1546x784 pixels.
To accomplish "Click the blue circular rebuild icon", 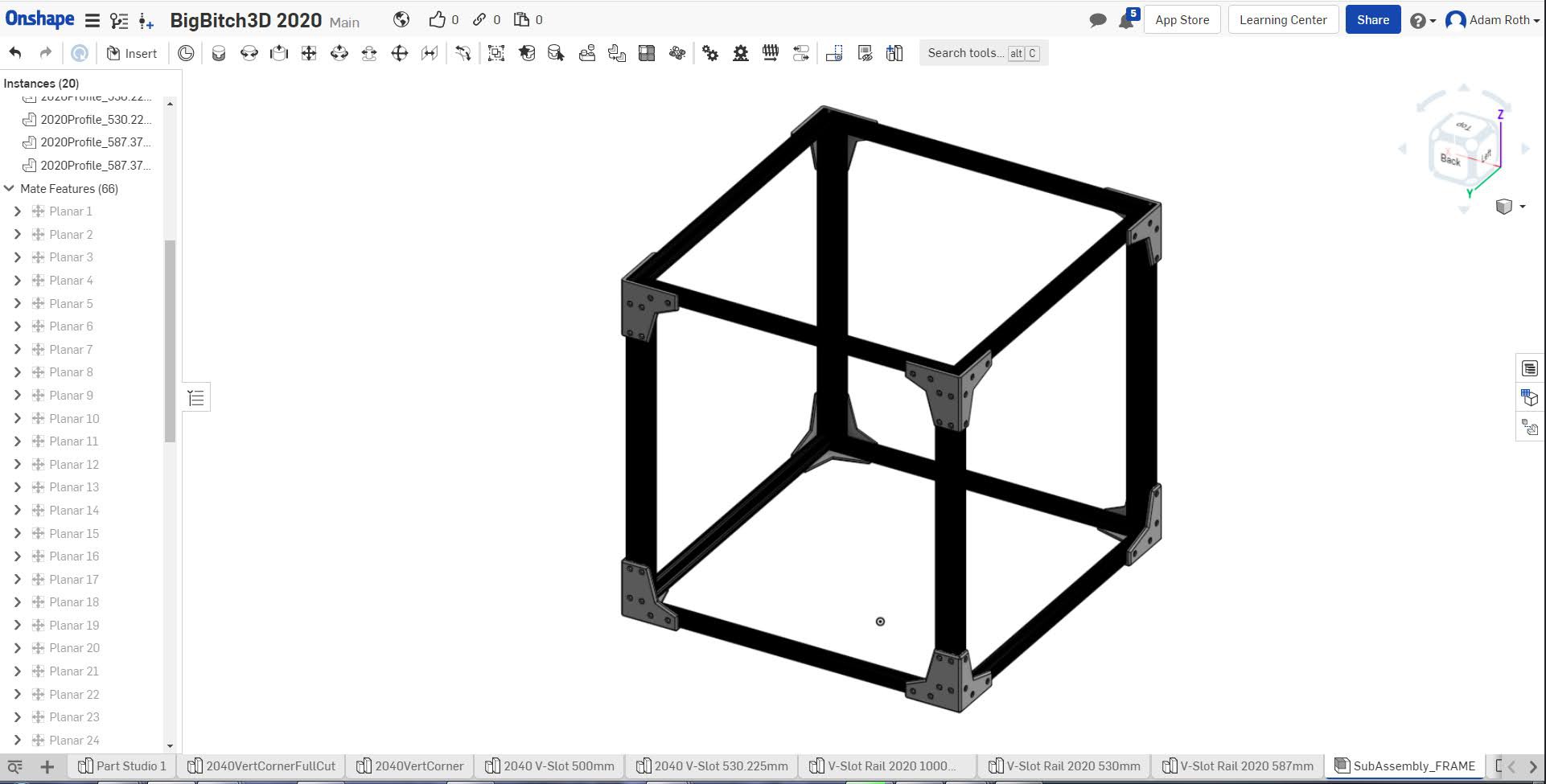I will [79, 53].
